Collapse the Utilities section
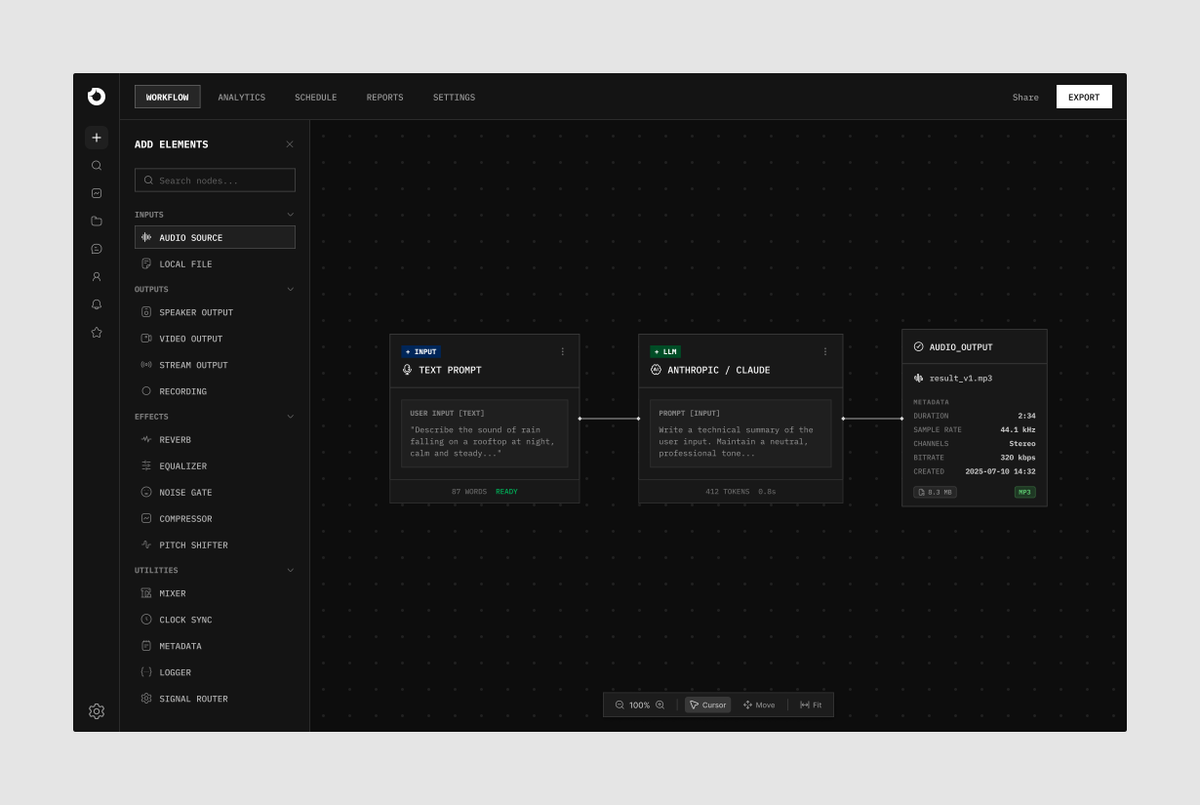Image resolution: width=1200 pixels, height=805 pixels. pos(291,570)
